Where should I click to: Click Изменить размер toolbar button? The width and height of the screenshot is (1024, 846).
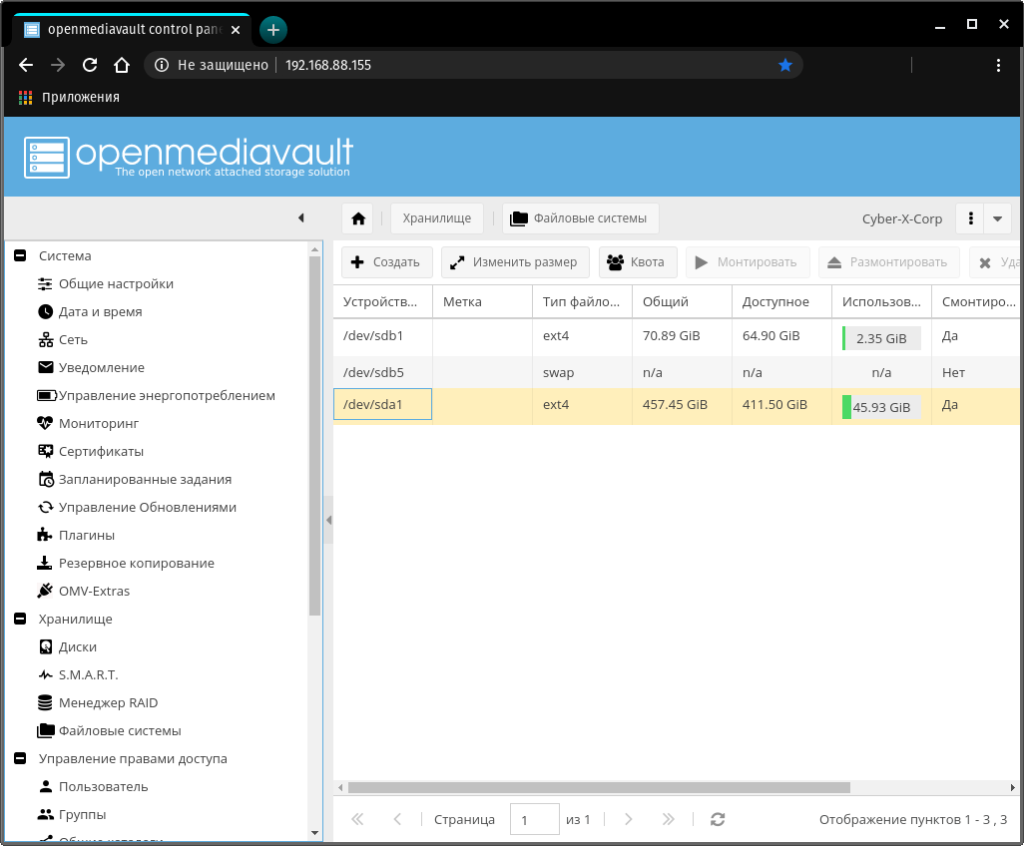tap(513, 262)
